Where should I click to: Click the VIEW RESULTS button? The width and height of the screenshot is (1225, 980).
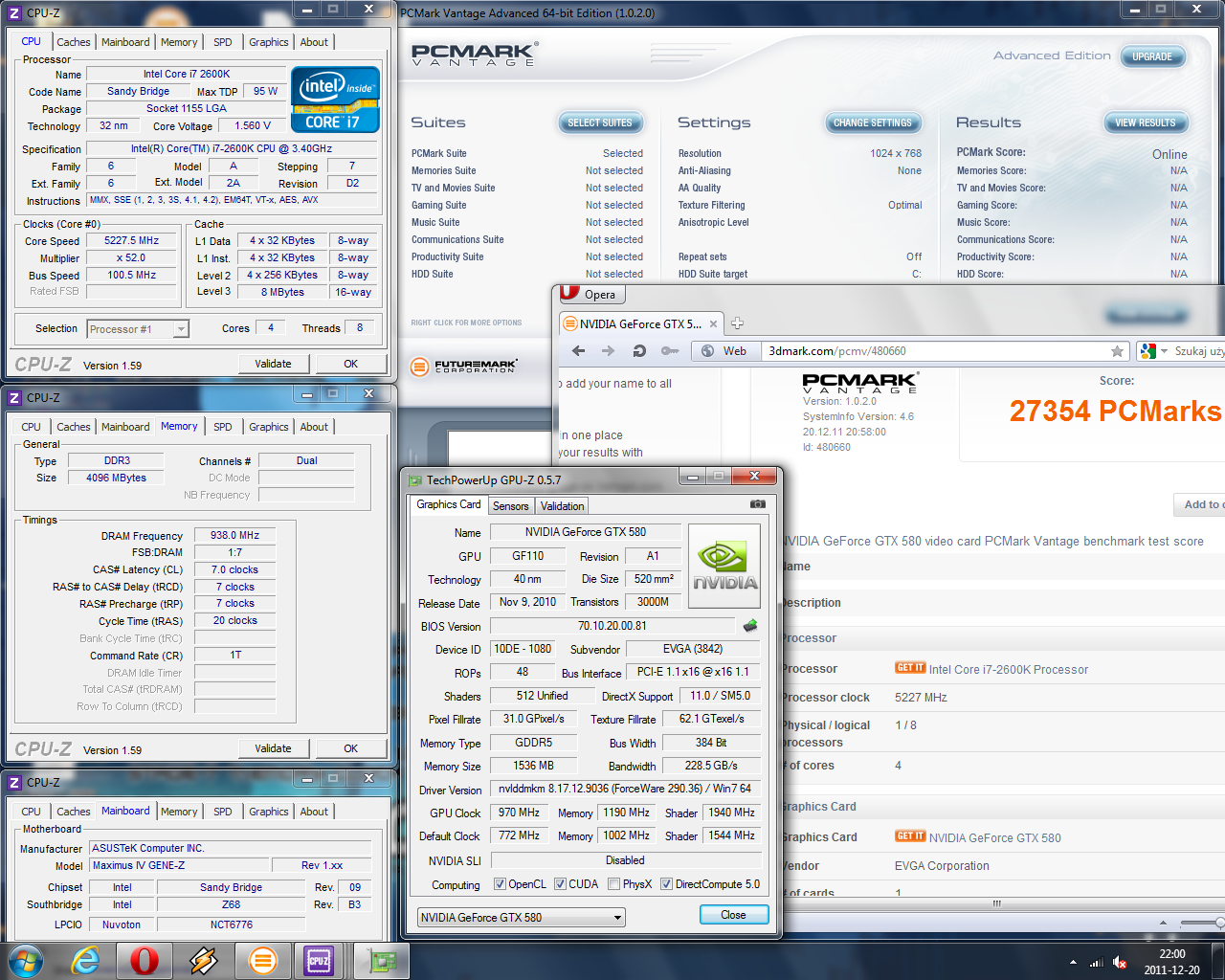pos(1145,122)
